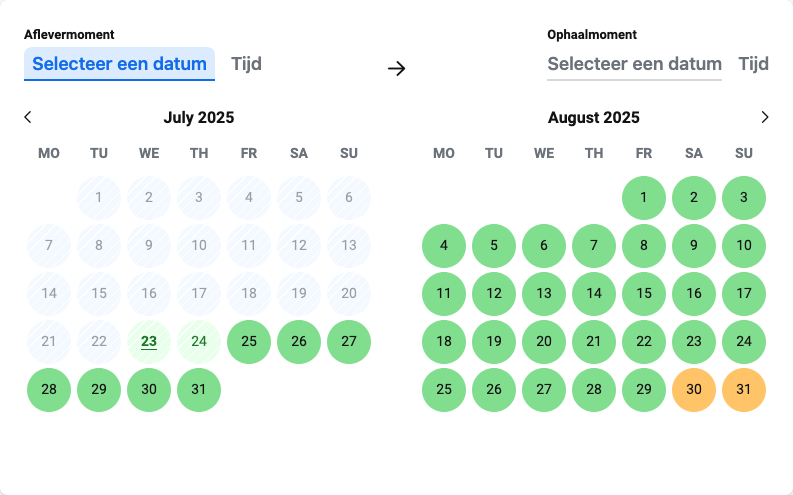Screen dimensions: 793x495
Task: Choose the orange August 30 date
Action: pyautogui.click(x=694, y=390)
